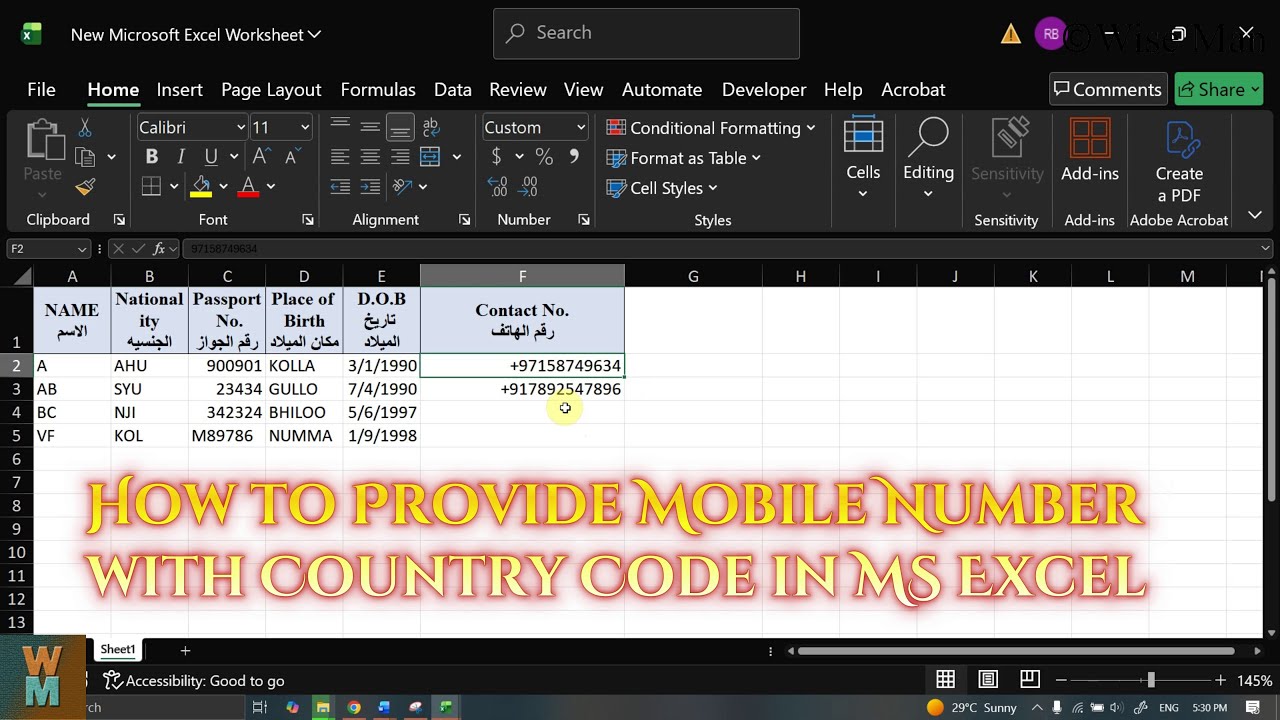Viewport: 1280px width, 720px height.
Task: Click the green Share button
Action: click(1219, 89)
